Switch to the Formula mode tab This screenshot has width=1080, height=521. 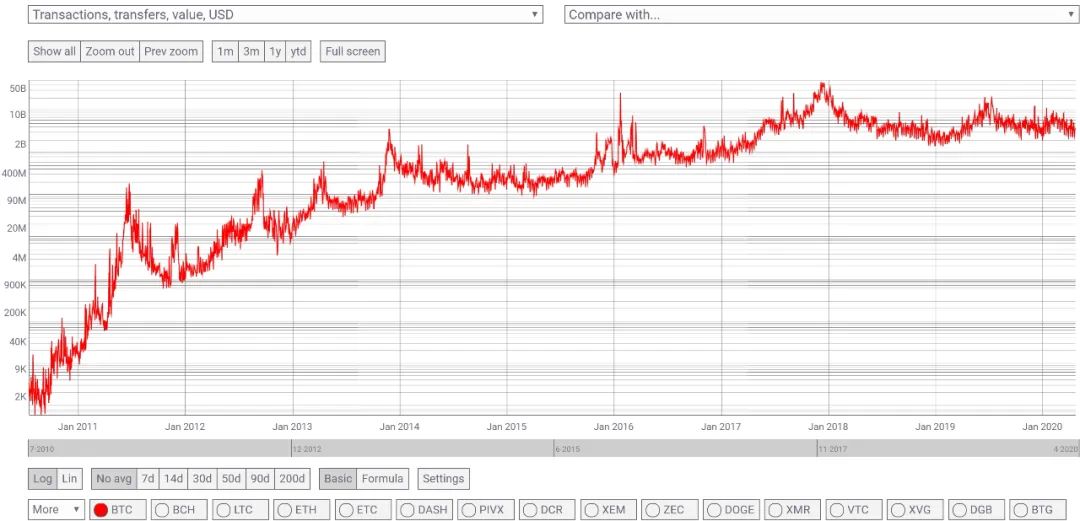pos(382,478)
